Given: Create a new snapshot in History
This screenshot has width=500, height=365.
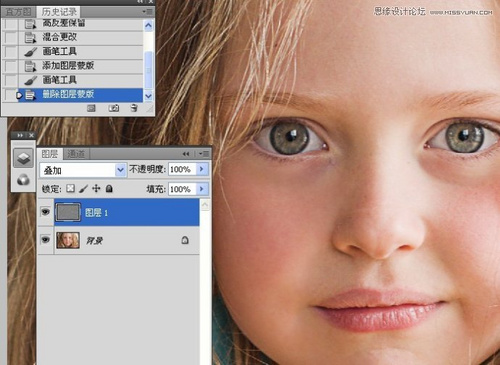Looking at the screenshot, I should coord(114,108).
